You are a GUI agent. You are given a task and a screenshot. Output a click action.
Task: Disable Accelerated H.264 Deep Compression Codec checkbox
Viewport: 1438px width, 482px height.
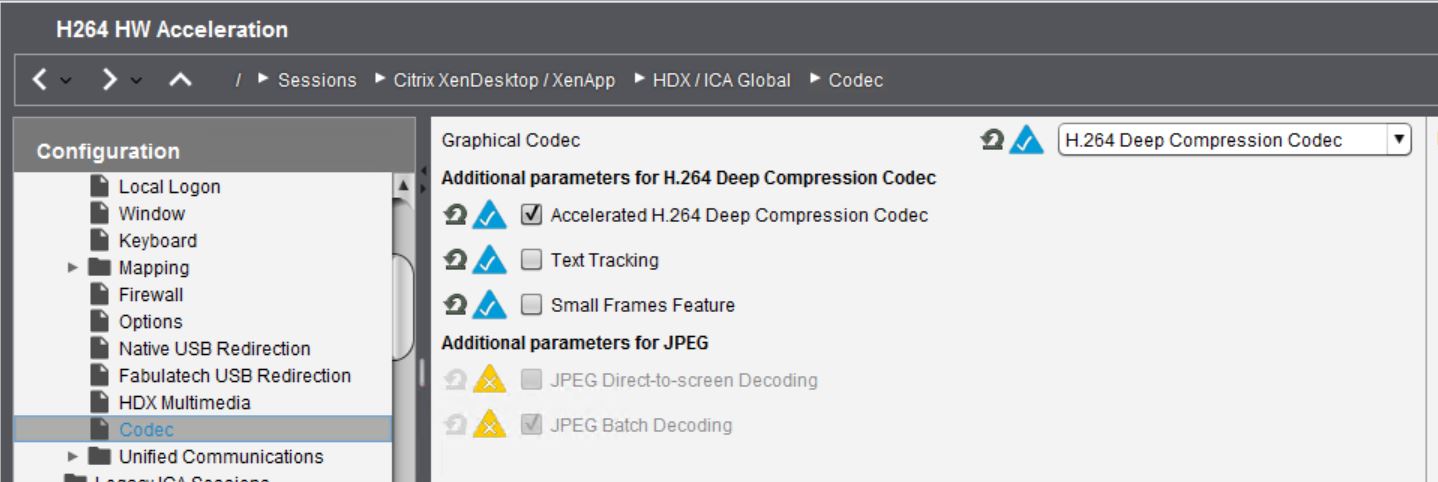[x=532, y=215]
